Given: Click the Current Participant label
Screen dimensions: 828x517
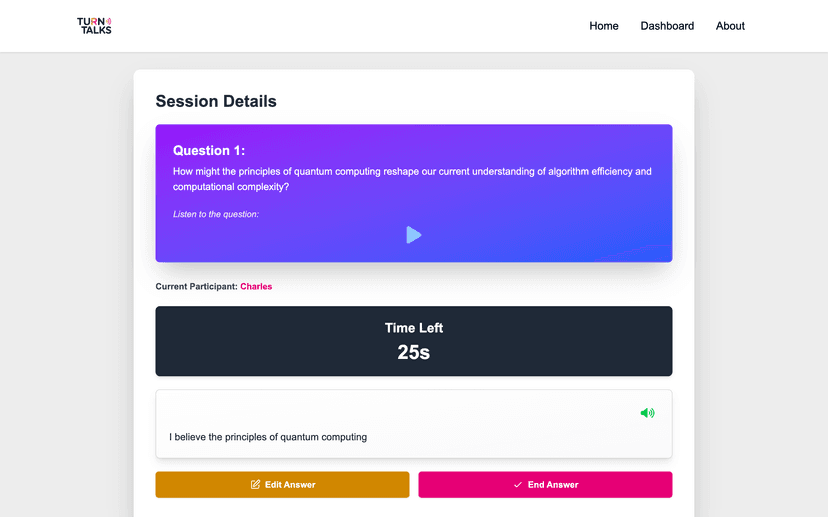Looking at the screenshot, I should coord(196,286).
